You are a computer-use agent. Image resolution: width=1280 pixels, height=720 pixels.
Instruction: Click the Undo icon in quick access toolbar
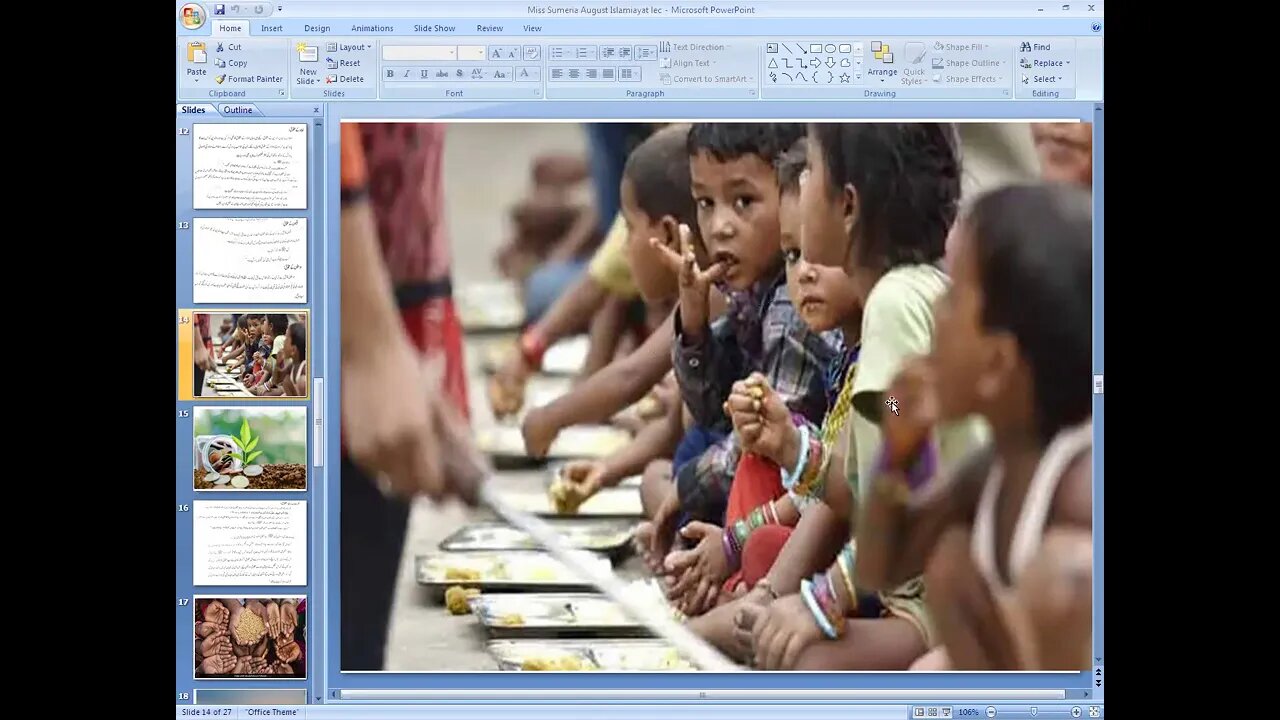click(x=236, y=10)
